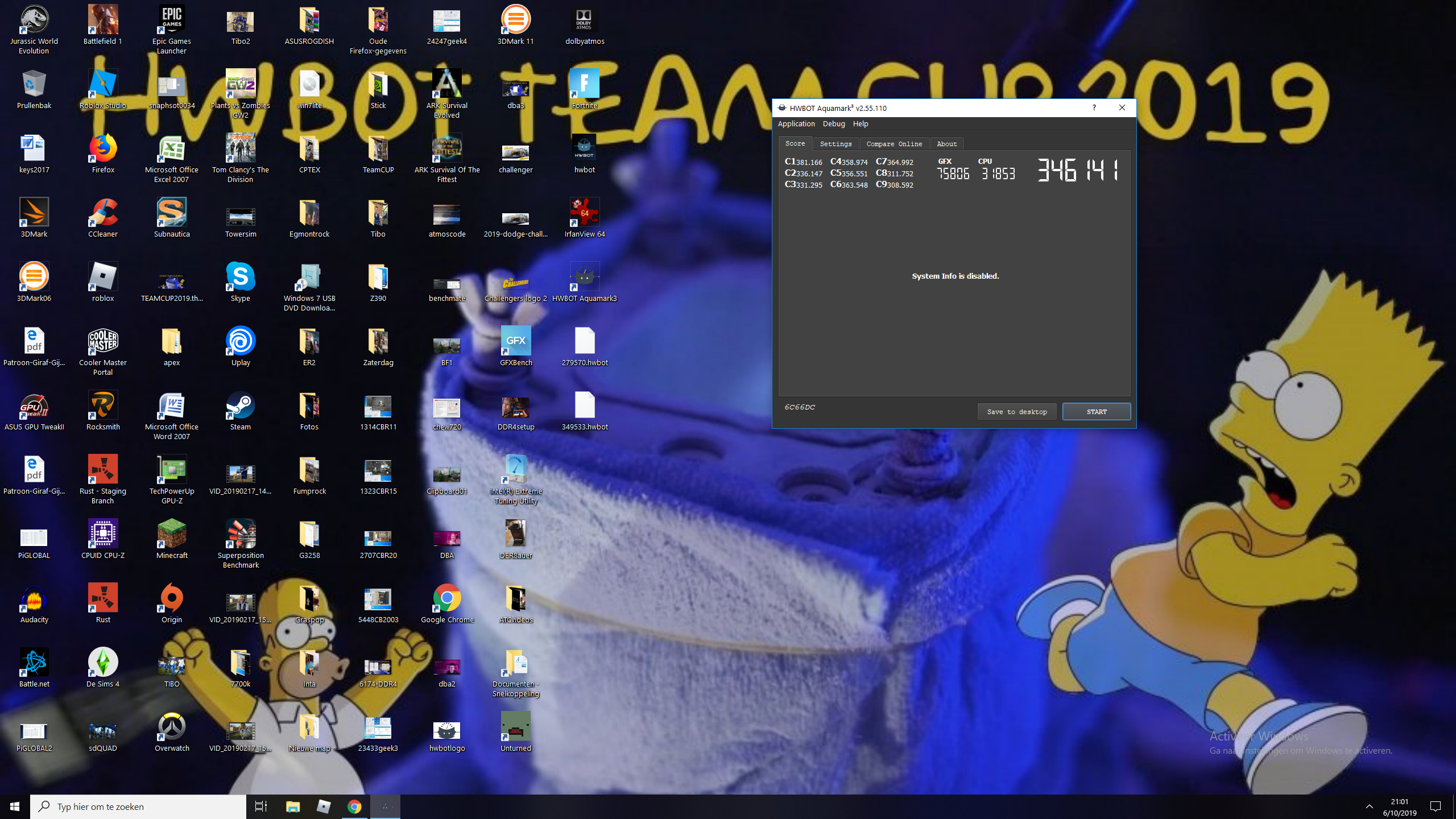Image resolution: width=1456 pixels, height=819 pixels.
Task: Select the TechPowerUp GPU-Z icon
Action: pos(172,480)
